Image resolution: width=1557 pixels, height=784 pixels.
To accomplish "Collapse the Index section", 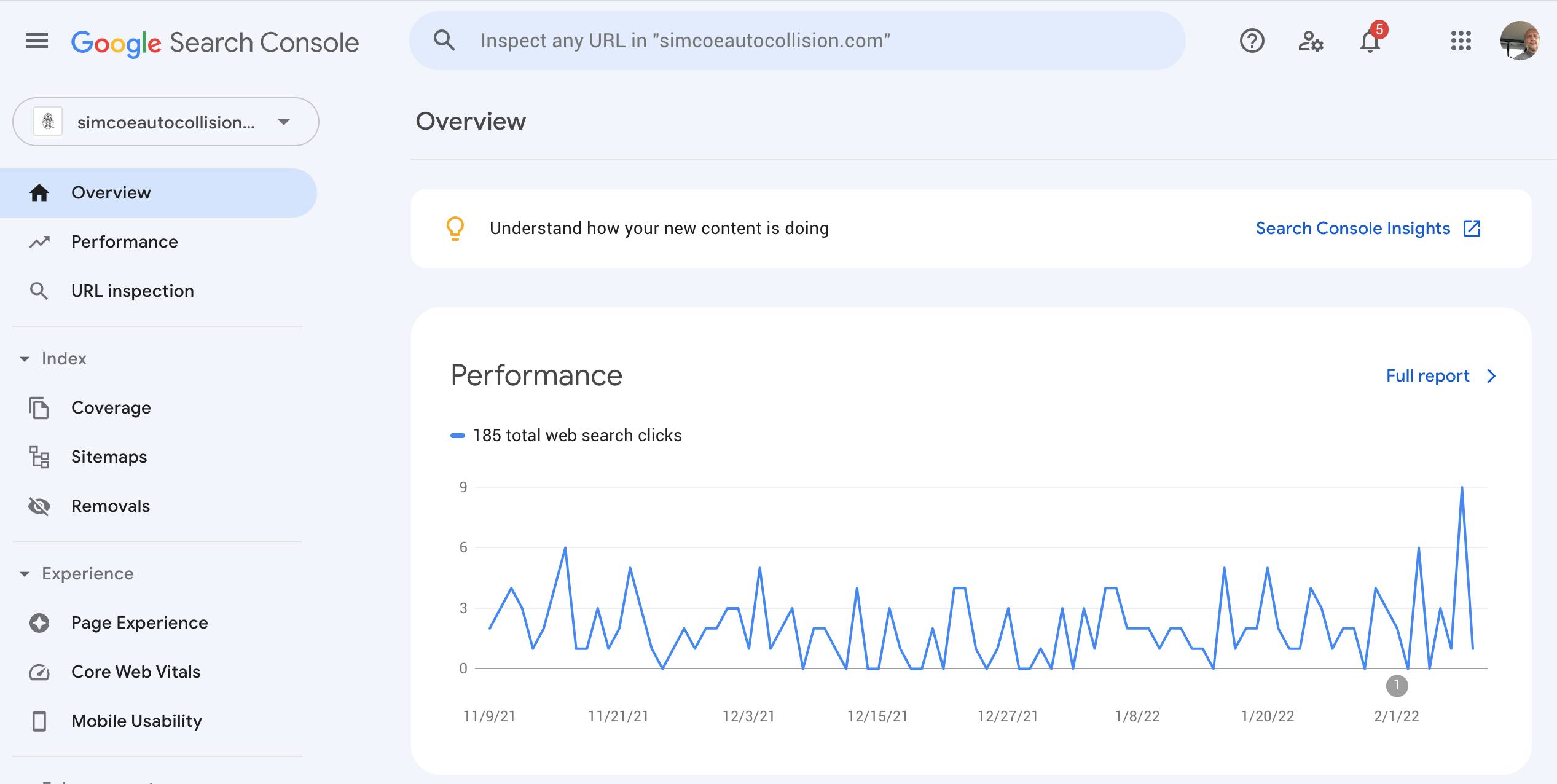I will [25, 358].
